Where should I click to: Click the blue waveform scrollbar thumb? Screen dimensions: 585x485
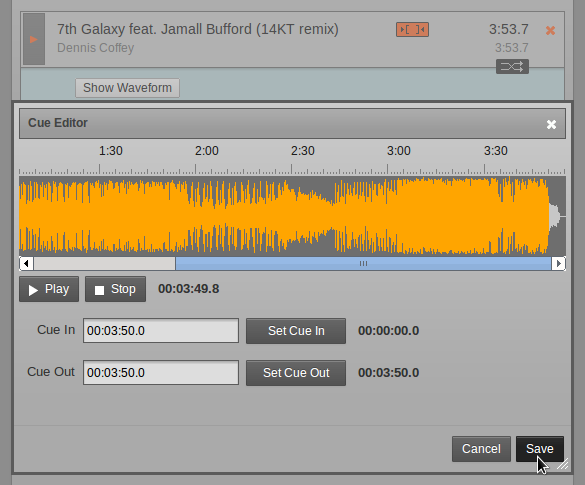point(363,263)
